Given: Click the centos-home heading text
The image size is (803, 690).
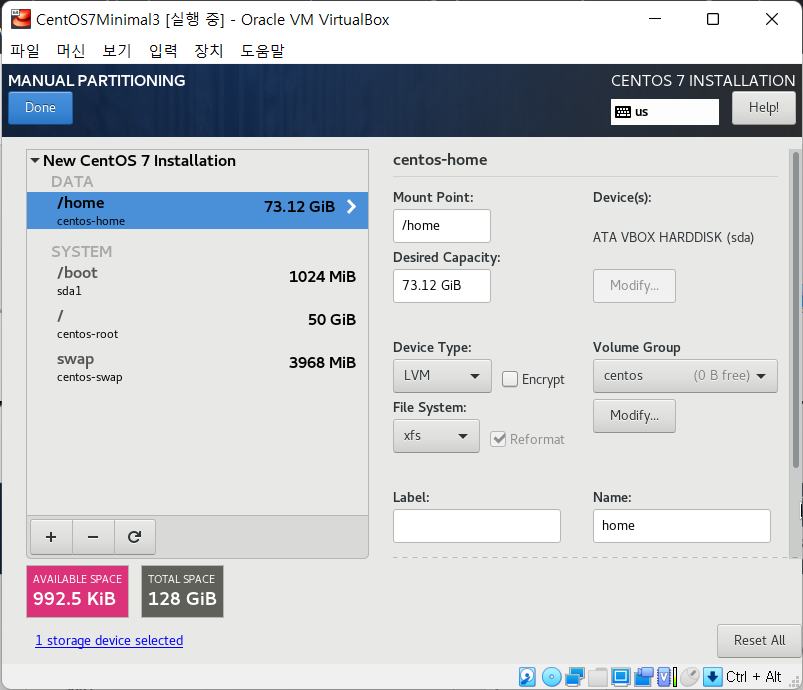Looking at the screenshot, I should tap(440, 160).
